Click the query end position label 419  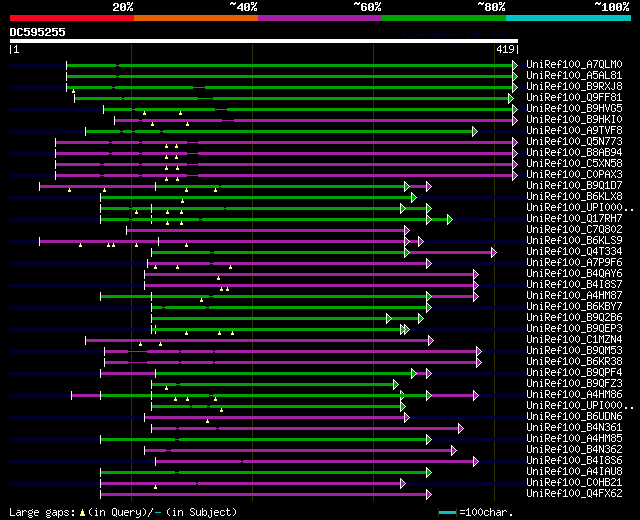tap(505, 49)
